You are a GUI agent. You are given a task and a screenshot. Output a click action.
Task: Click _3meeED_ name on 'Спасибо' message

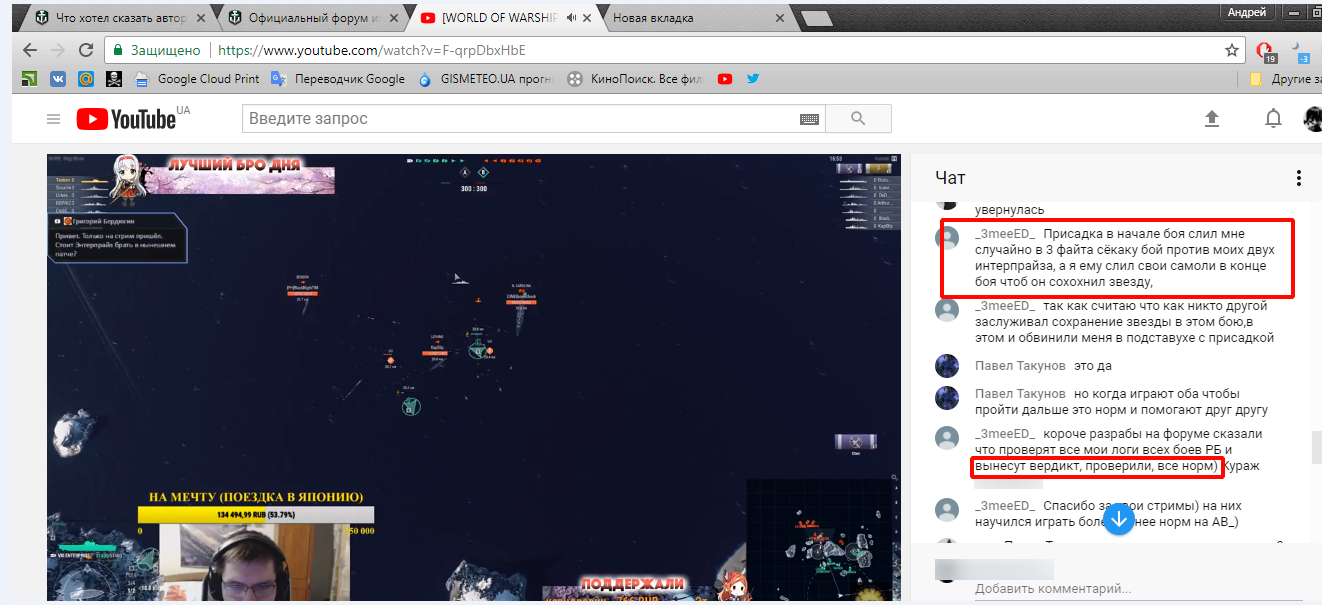pos(1004,505)
